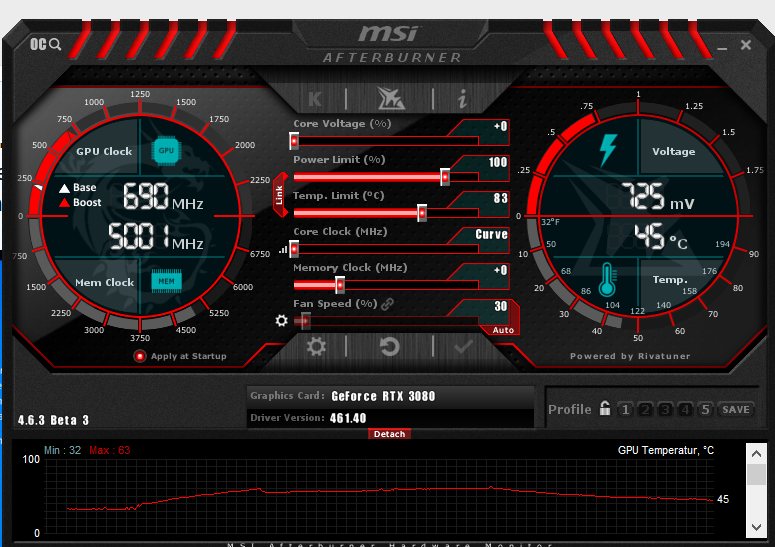775x547 pixels.
Task: Open fan settings gear beside Fan Speed
Action: pyautogui.click(x=281, y=321)
